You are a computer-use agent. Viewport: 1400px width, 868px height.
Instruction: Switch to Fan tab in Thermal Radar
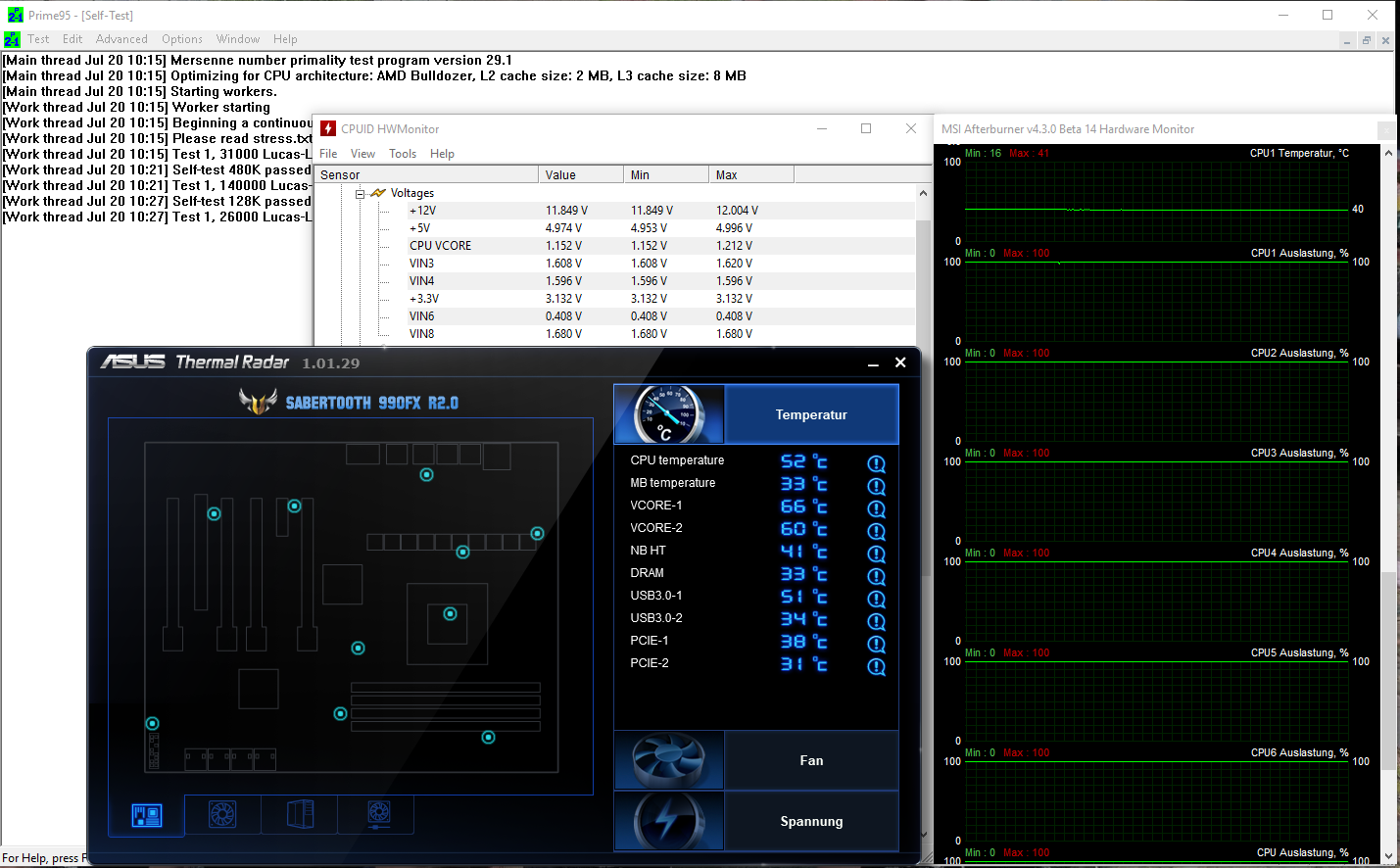pyautogui.click(x=811, y=760)
